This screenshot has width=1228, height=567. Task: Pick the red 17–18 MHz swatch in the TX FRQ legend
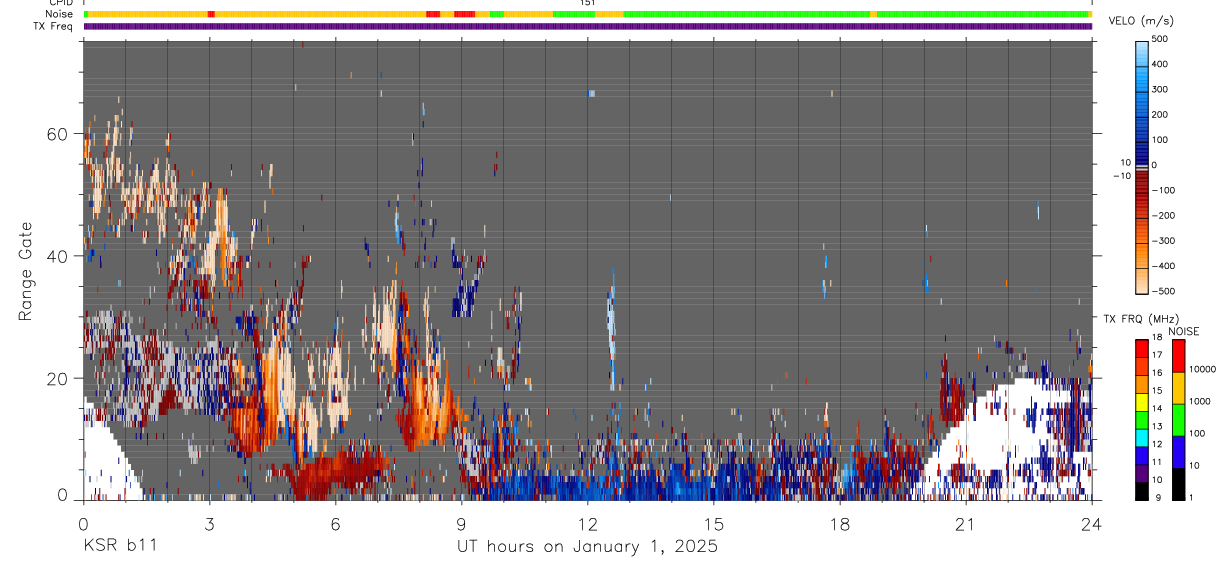(x=1142, y=347)
